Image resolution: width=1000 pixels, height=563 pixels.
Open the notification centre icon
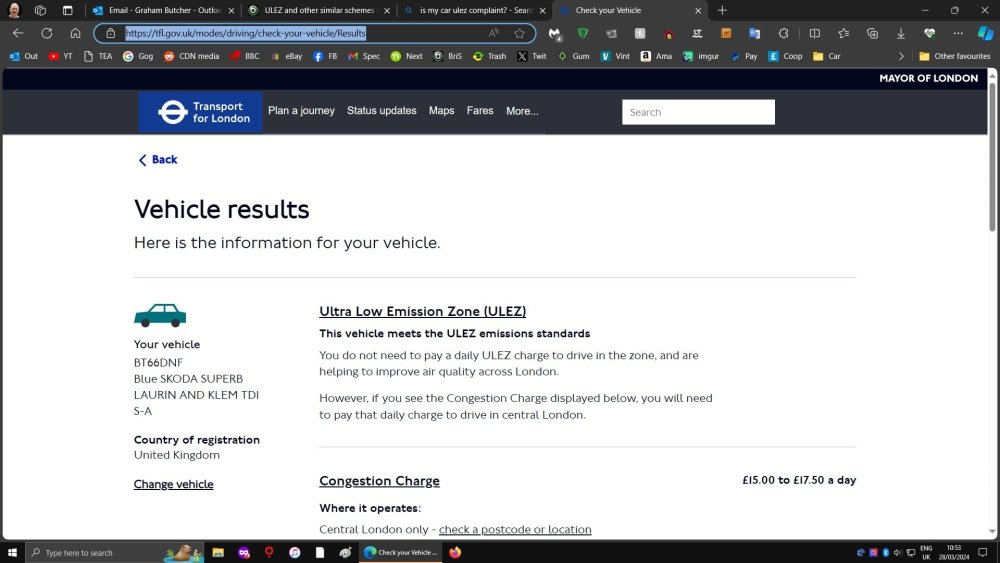[x=983, y=552]
